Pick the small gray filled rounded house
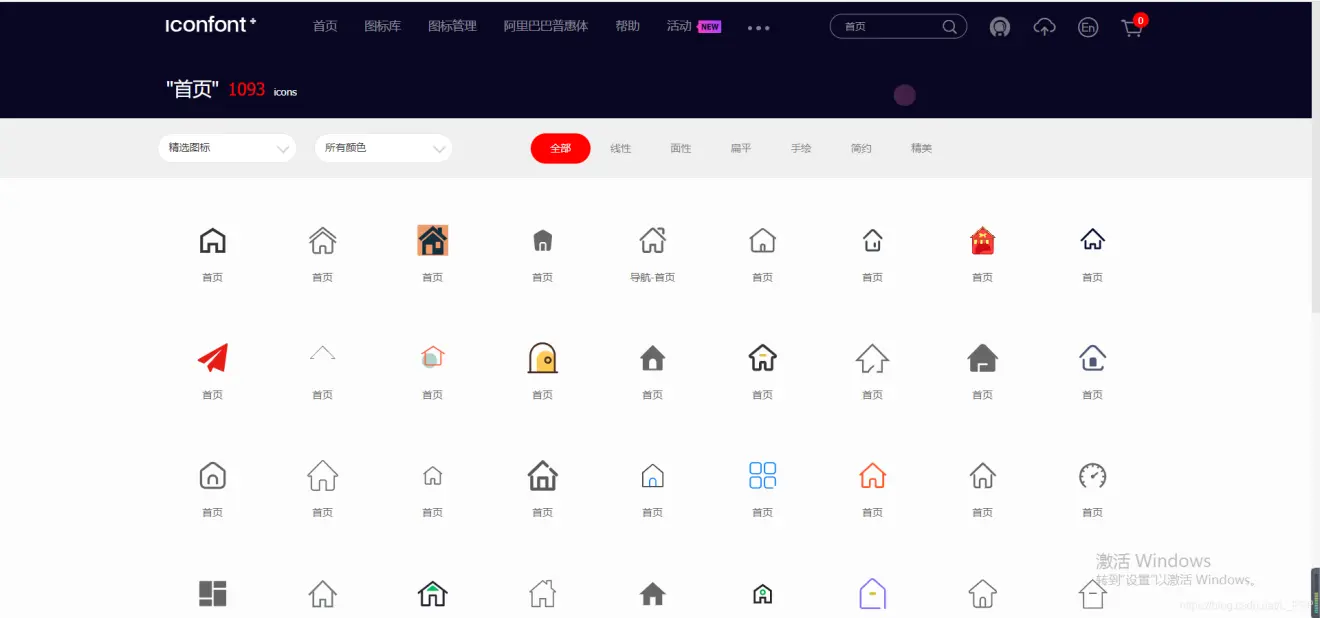Screen dimensions: 1320x618 point(542,240)
